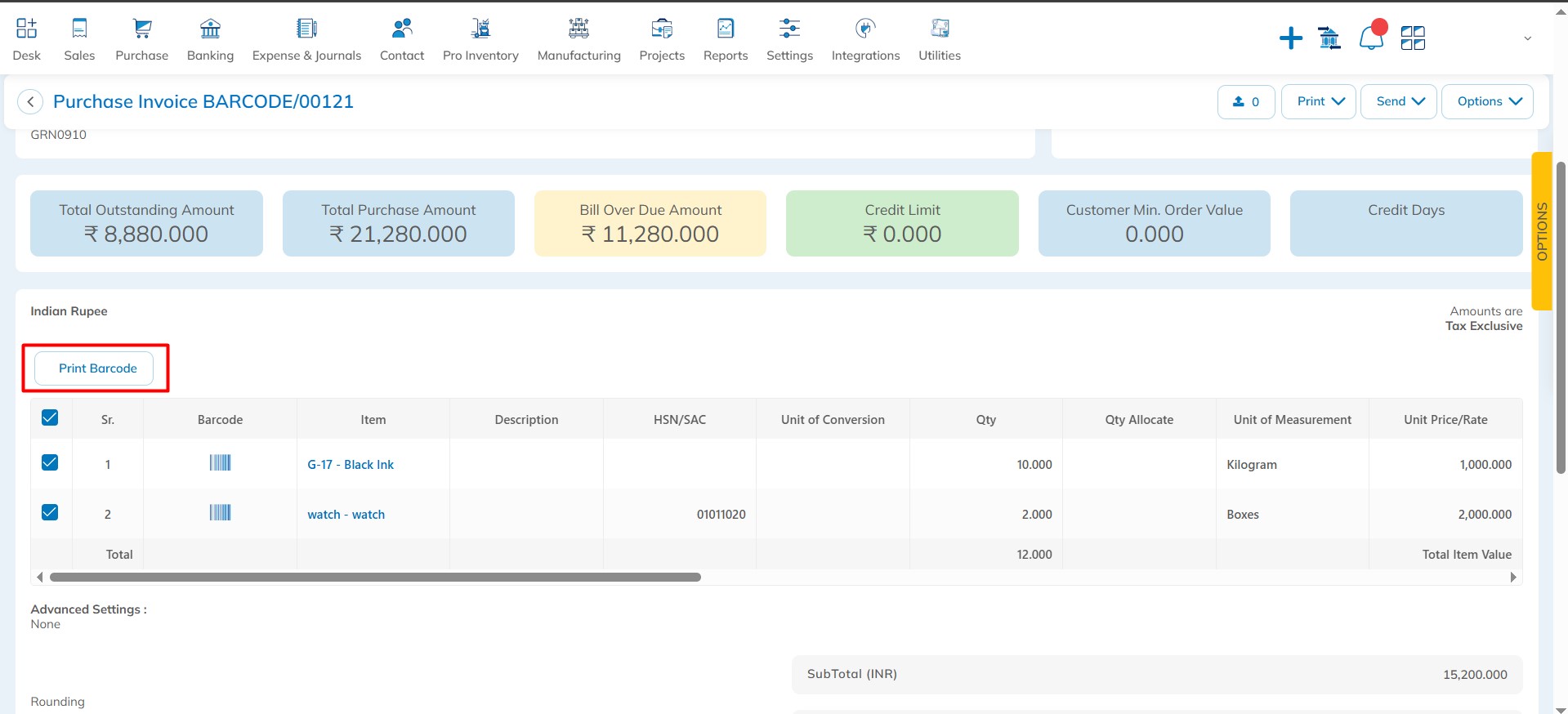Open the Projects icon
1568x714 pixels.
click(662, 29)
